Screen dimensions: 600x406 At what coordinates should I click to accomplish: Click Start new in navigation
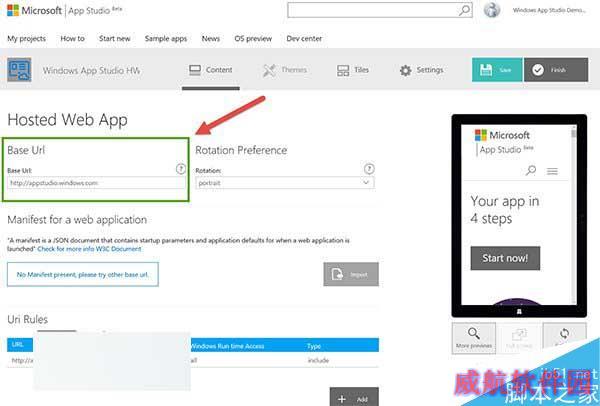point(115,39)
